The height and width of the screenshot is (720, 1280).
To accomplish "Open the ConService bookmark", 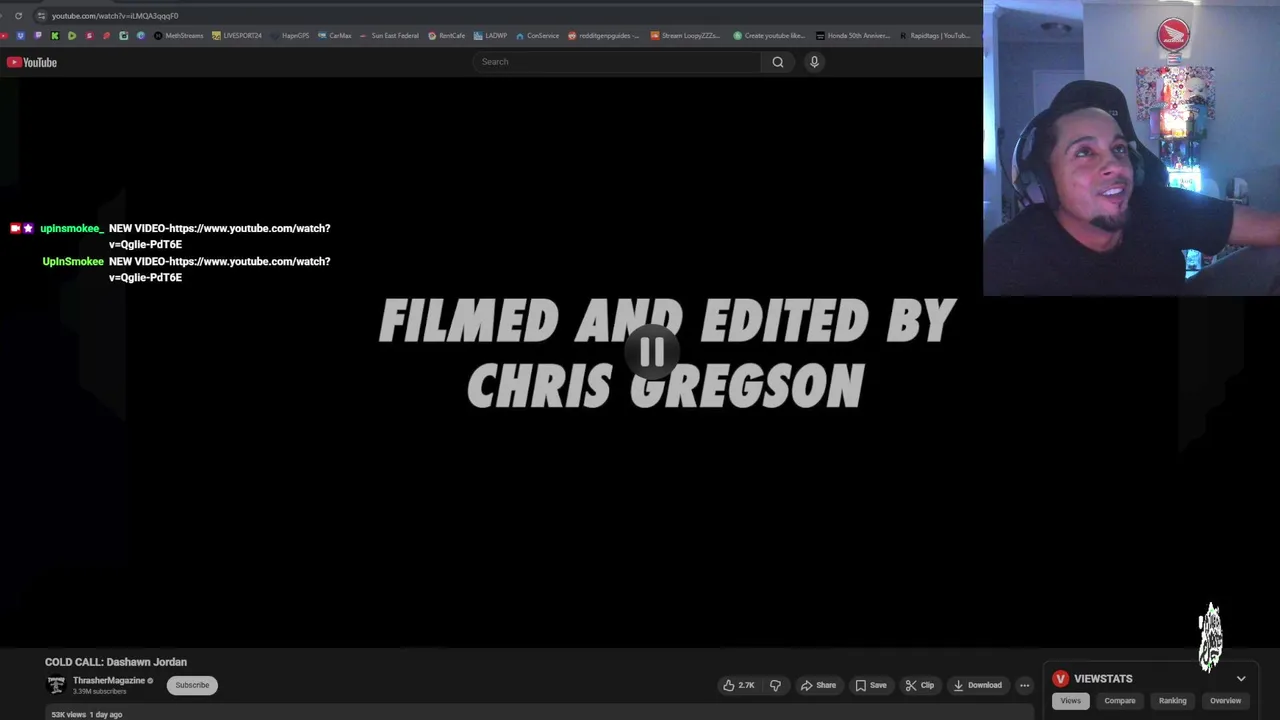I will point(537,36).
